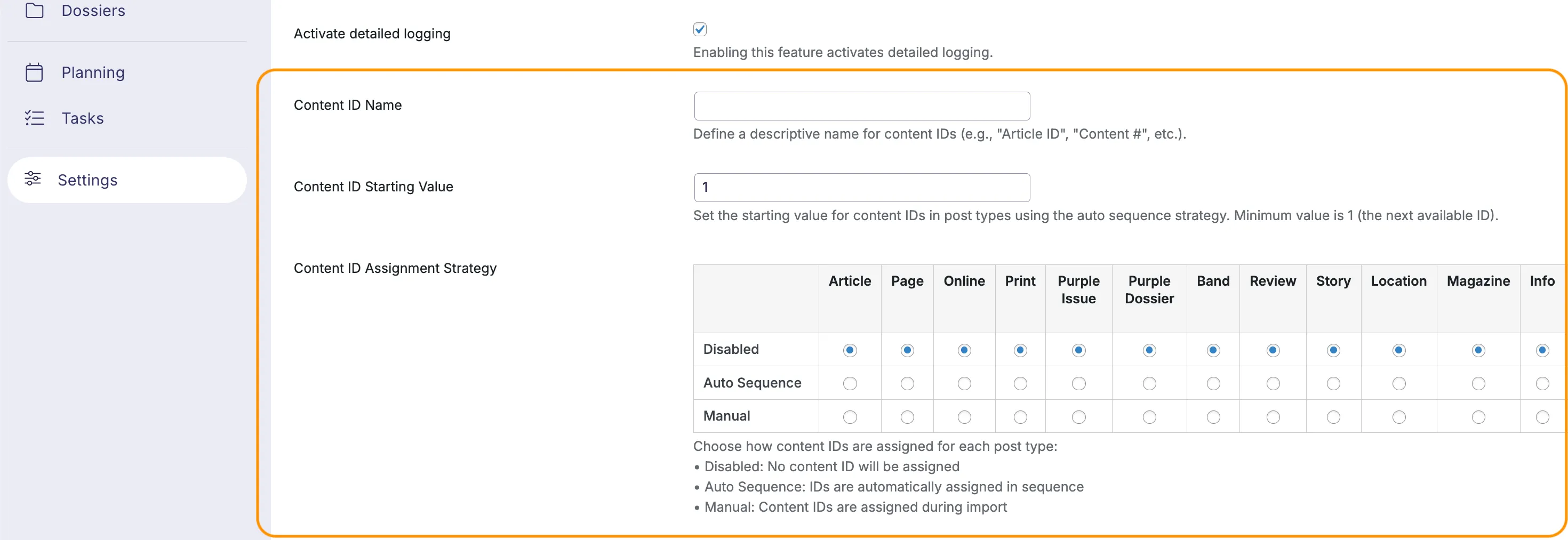Click the Settings sliders icon
Viewport: 1568px width, 540px height.
click(32, 179)
